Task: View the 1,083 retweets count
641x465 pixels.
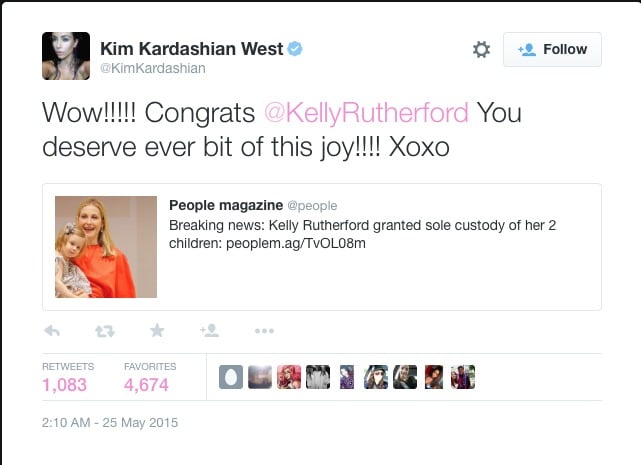Action: 65,385
